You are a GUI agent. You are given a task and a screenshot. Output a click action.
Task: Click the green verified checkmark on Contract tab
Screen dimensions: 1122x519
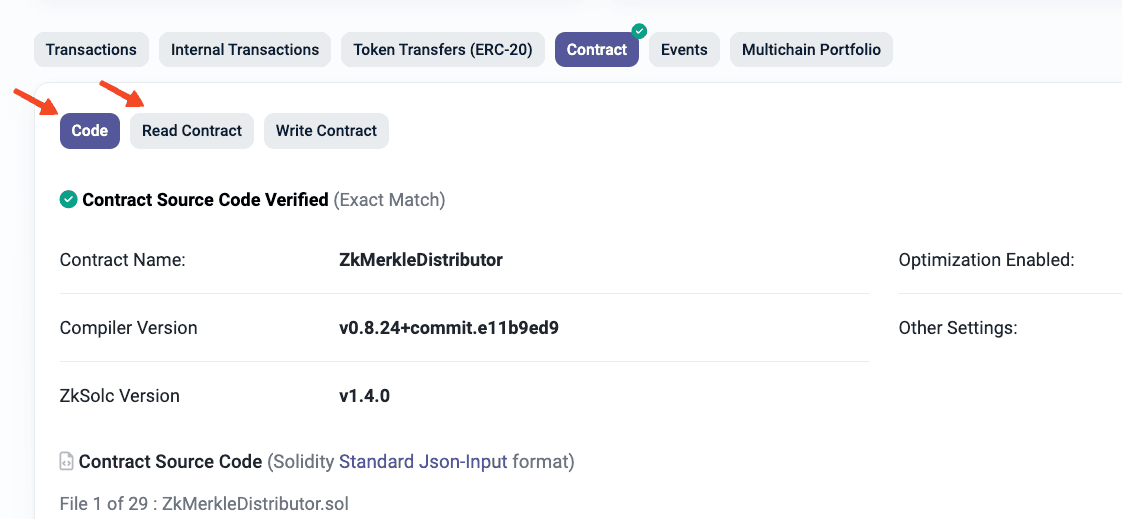click(x=639, y=31)
